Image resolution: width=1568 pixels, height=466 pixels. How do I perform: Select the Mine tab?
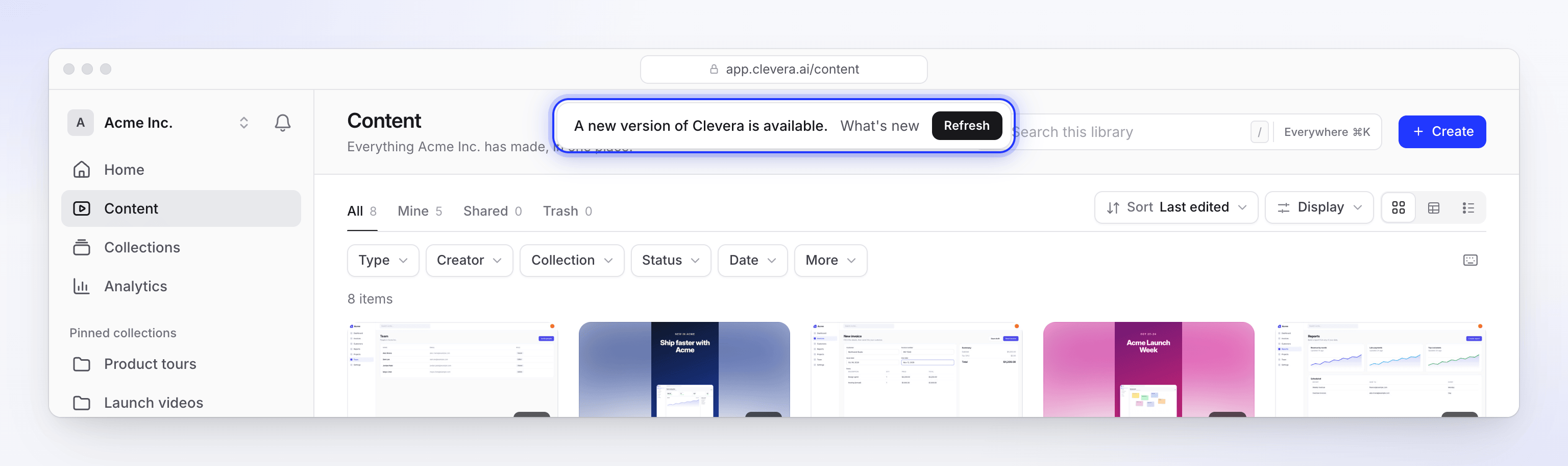click(x=420, y=212)
